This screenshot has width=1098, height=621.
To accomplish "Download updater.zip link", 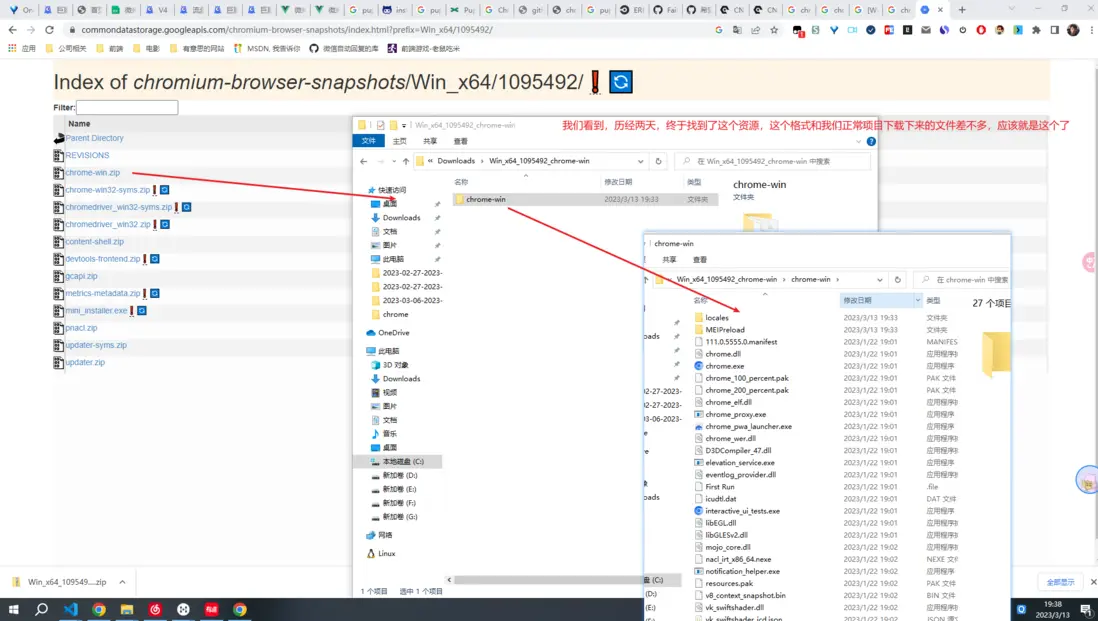I will click(85, 363).
